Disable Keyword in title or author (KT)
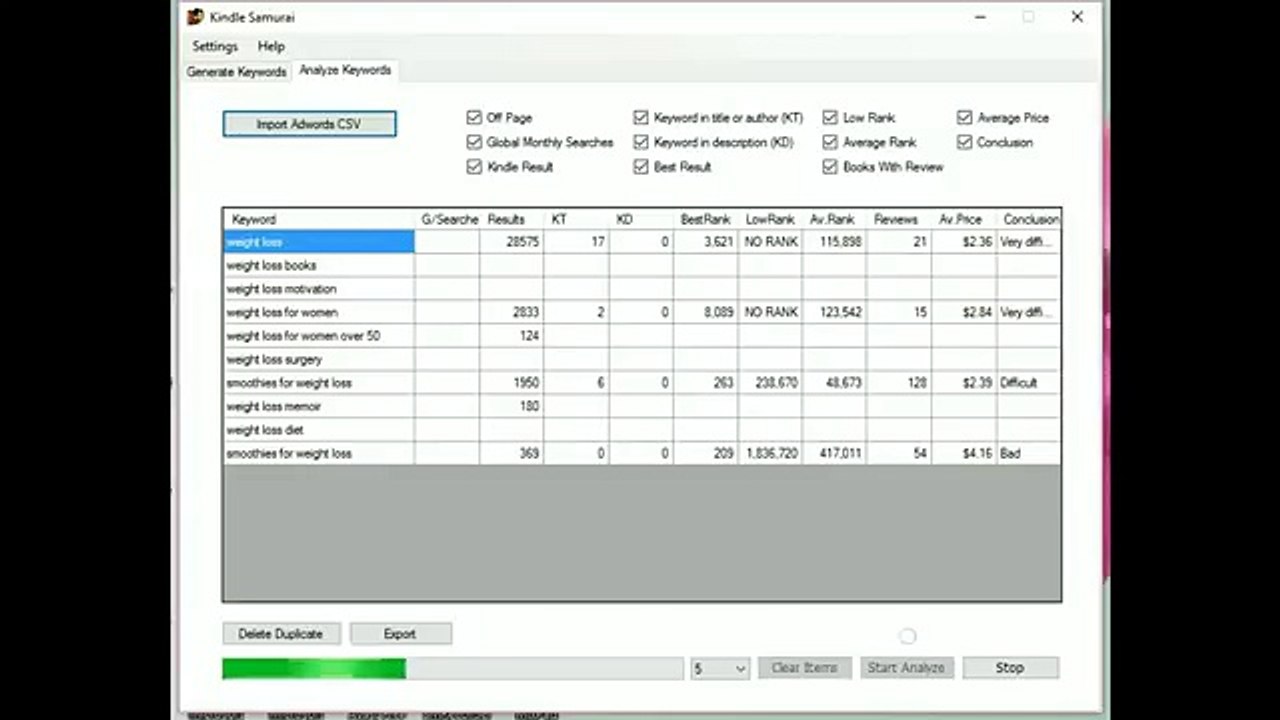 641,118
